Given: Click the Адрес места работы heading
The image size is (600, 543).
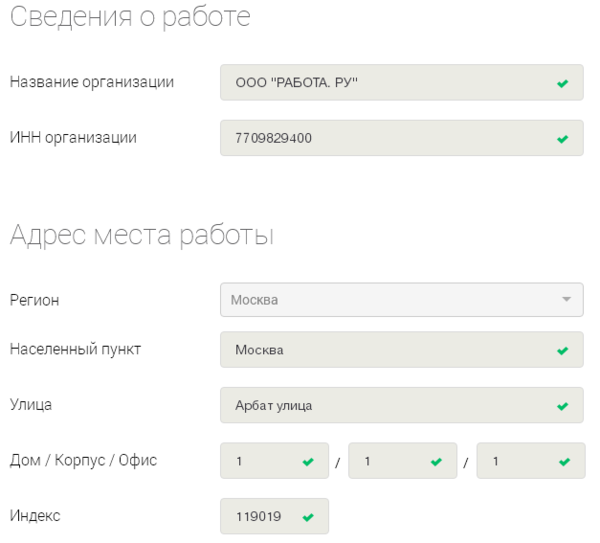Looking at the screenshot, I should (x=142, y=235).
